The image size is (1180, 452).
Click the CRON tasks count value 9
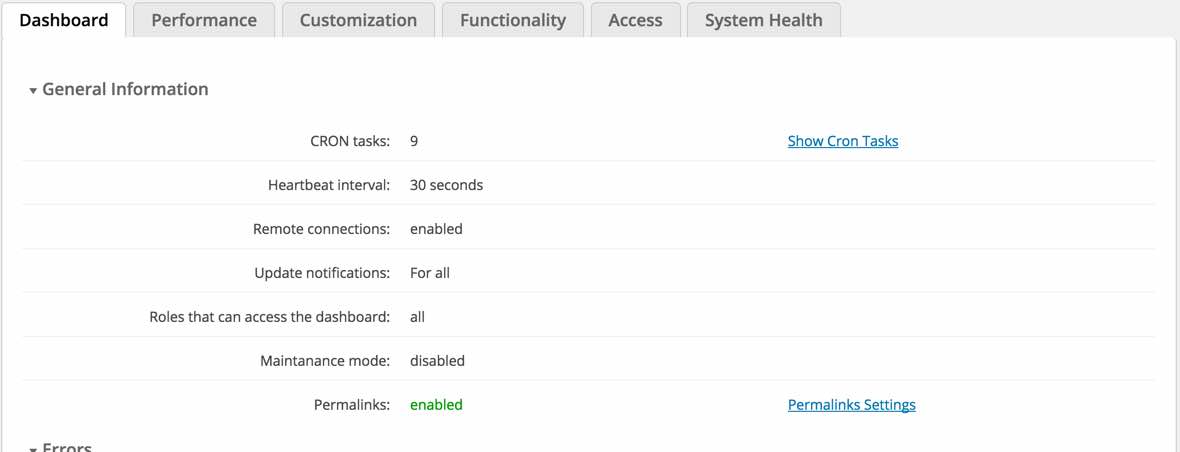tap(414, 141)
